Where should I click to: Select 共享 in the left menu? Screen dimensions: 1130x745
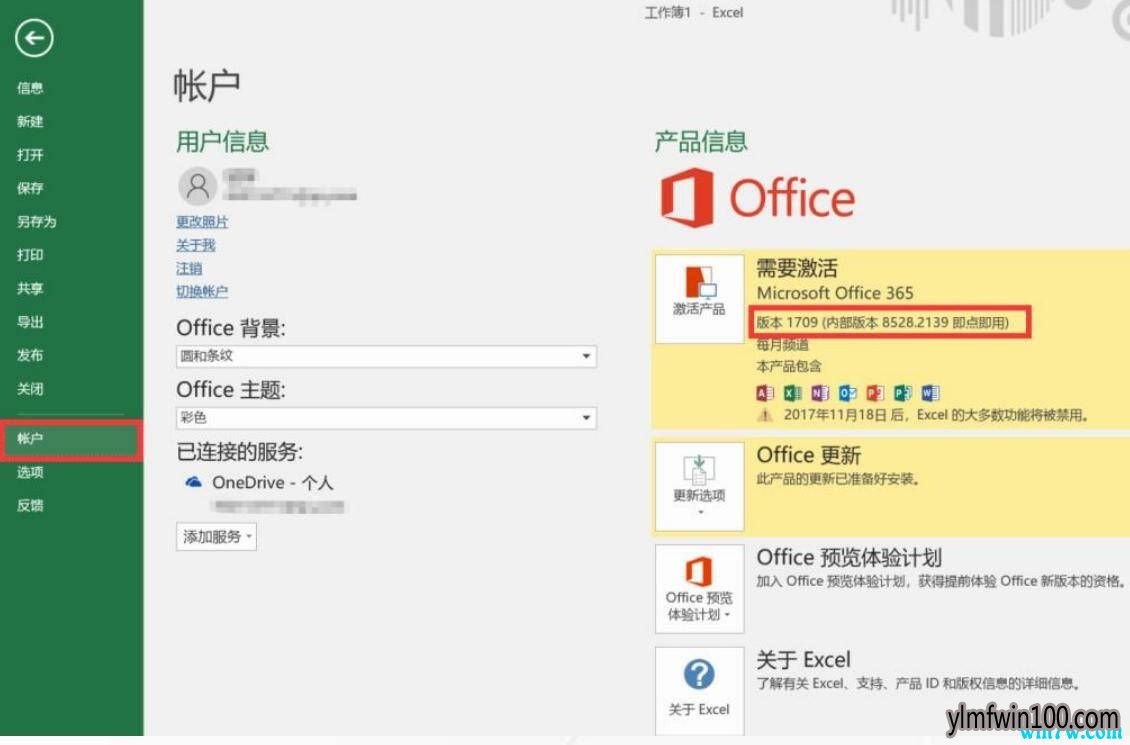pos(30,288)
